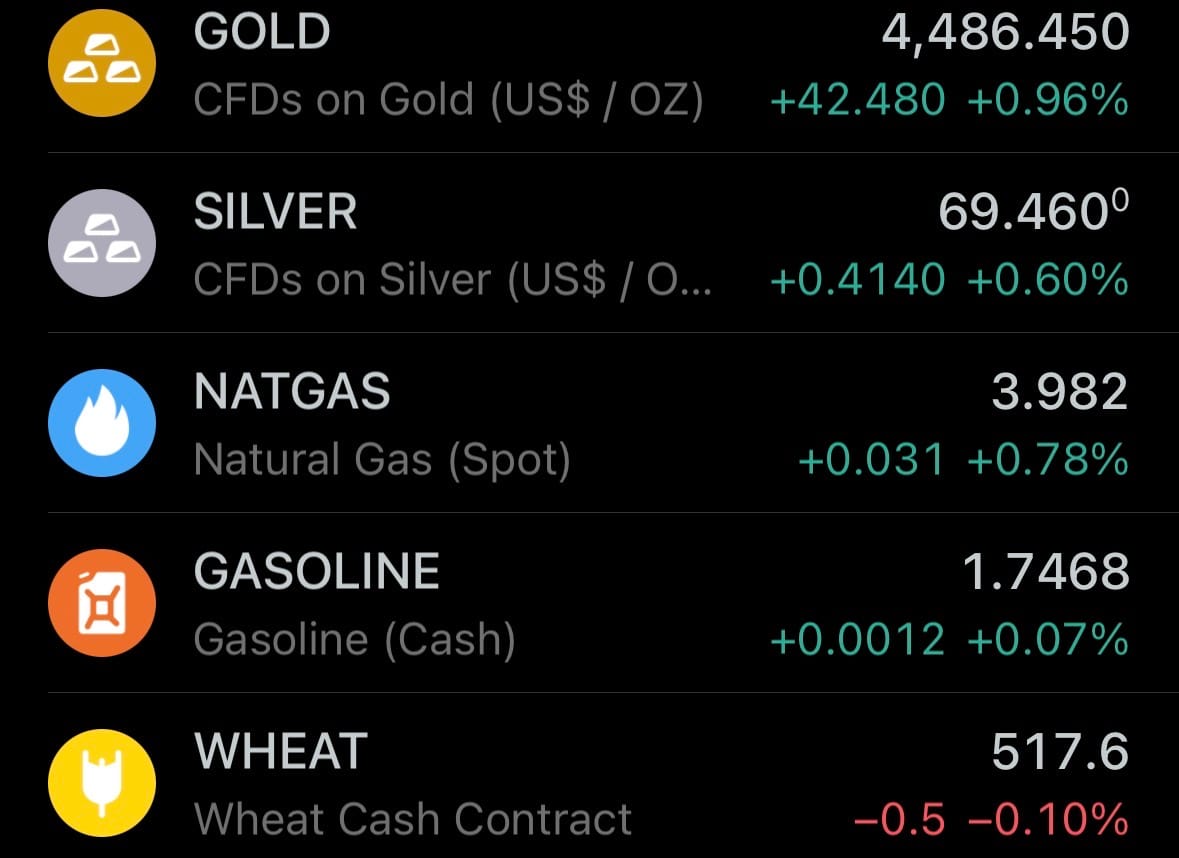Tap the orange gasoline canister icon

(102, 602)
